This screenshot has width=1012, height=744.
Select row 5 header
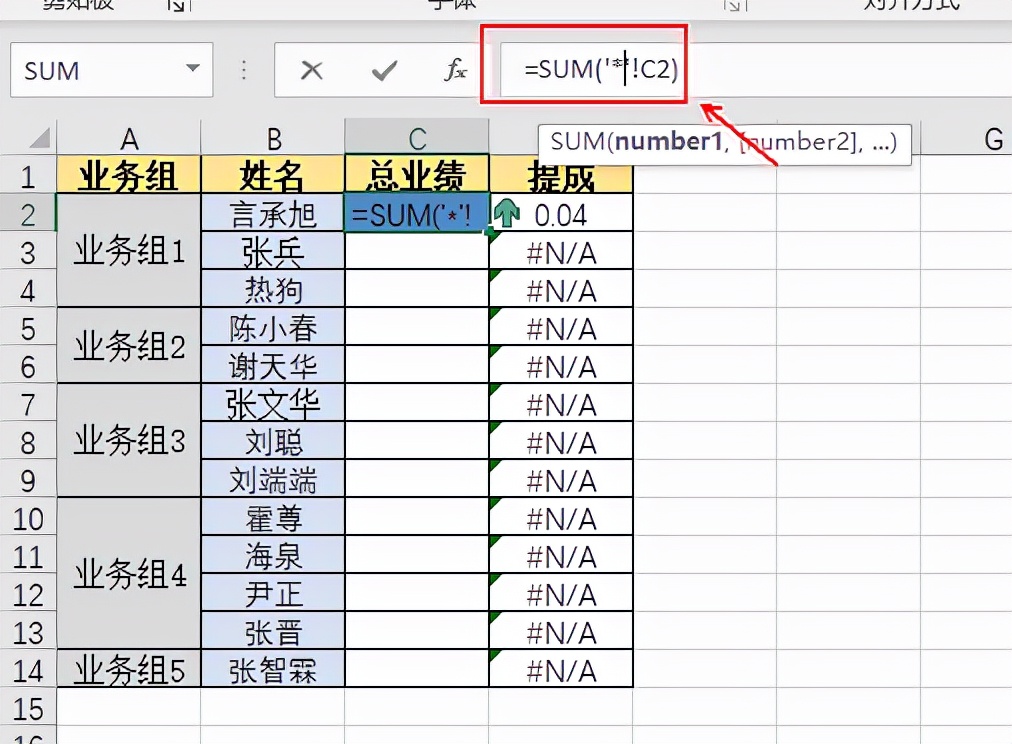tap(28, 328)
